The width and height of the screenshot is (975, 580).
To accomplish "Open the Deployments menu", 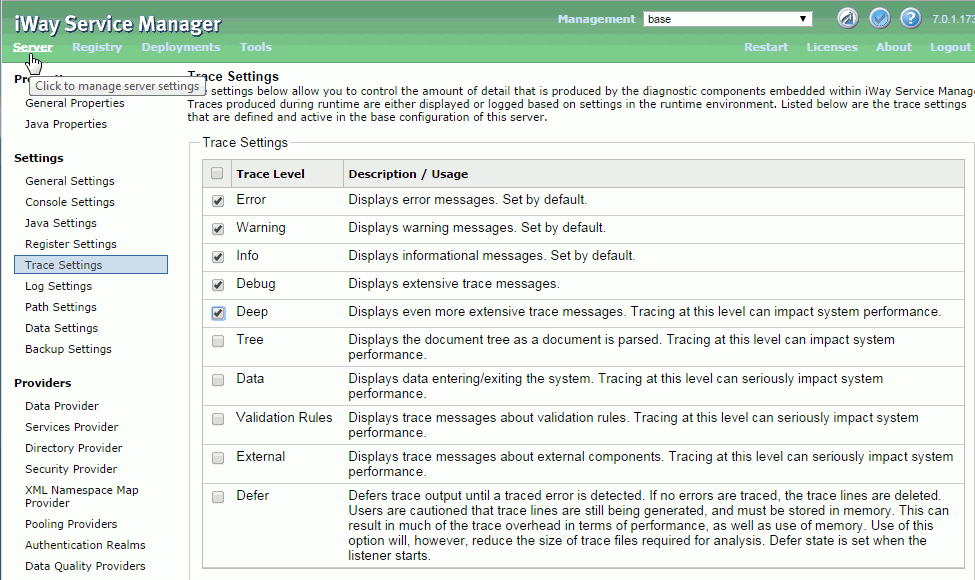I will coord(181,47).
